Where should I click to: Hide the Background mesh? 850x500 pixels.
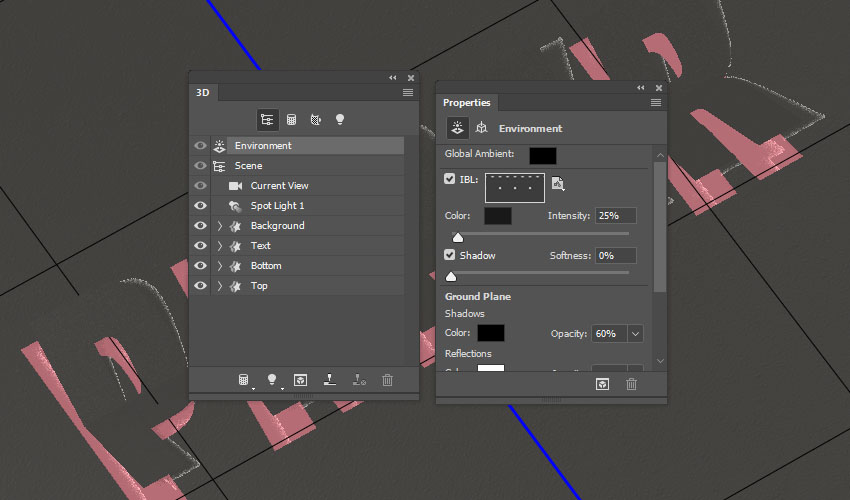coord(200,226)
